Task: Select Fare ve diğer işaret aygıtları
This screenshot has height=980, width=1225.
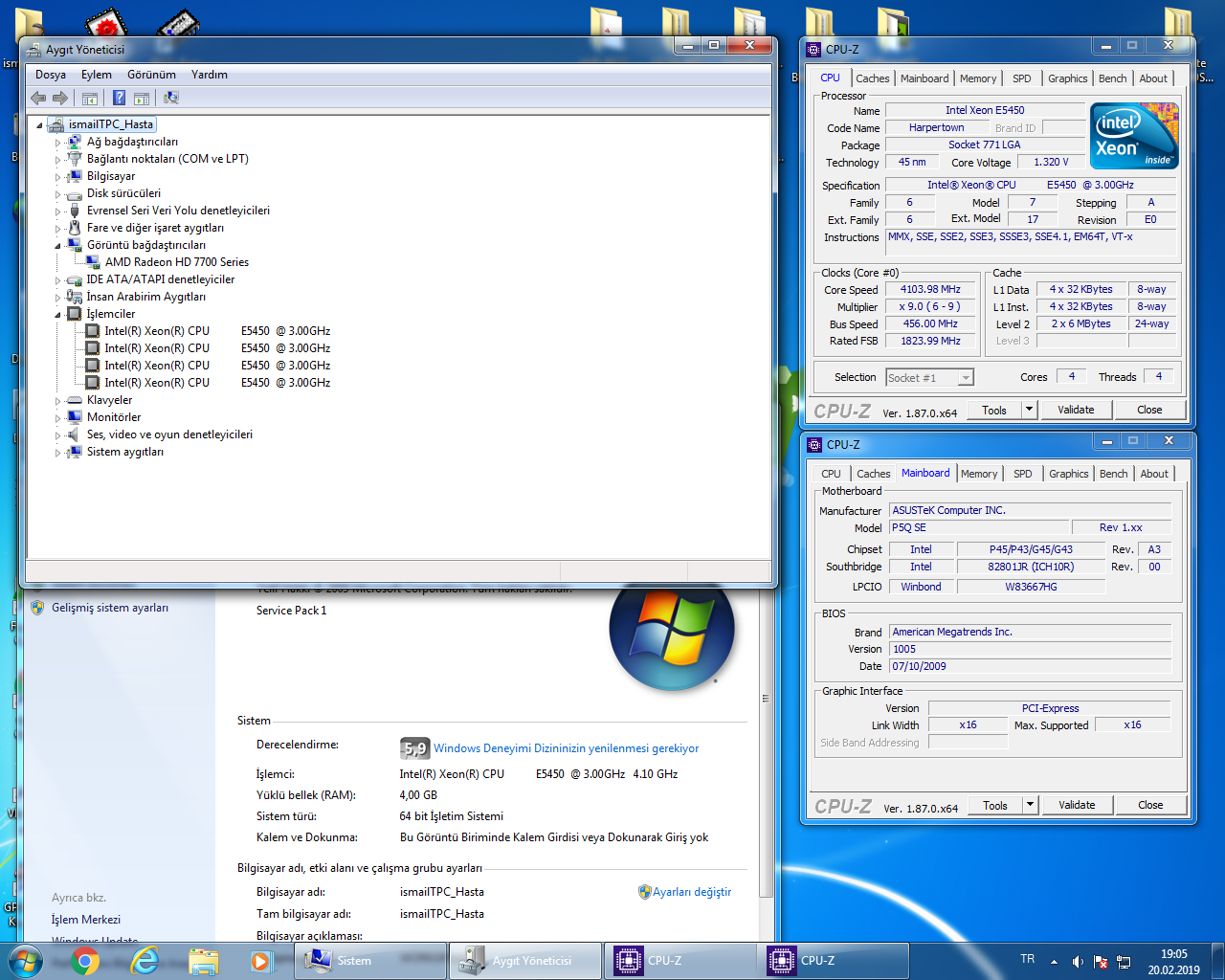Action: point(155,228)
